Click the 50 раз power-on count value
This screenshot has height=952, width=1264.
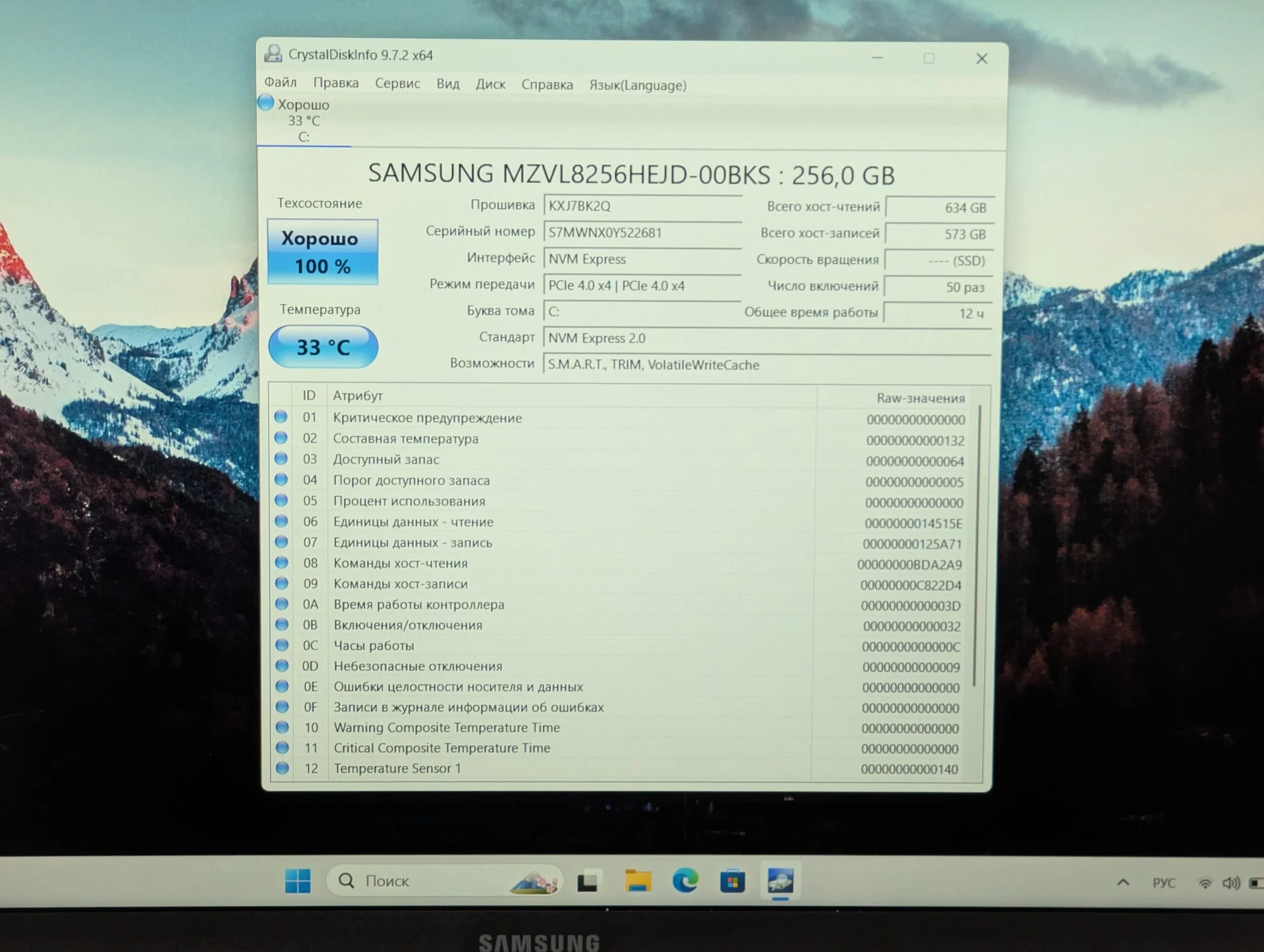click(x=939, y=287)
